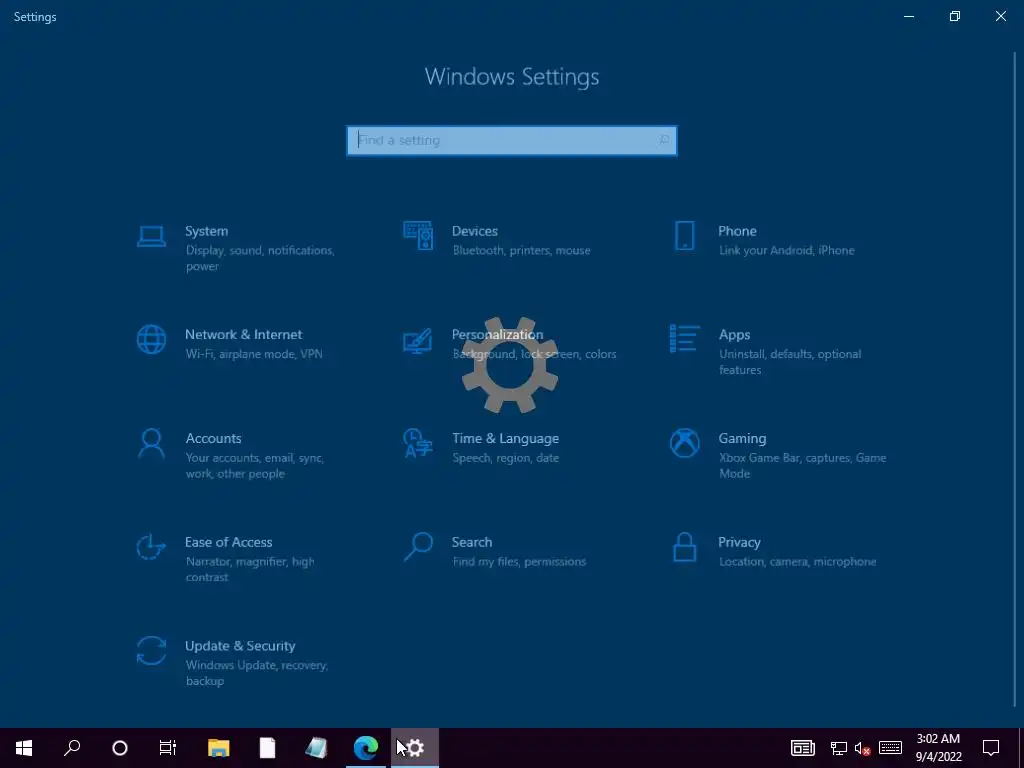Click 'Xbox Game Bar, captures, Game Mode' text
This screenshot has width=1024, height=768.
pos(803,466)
